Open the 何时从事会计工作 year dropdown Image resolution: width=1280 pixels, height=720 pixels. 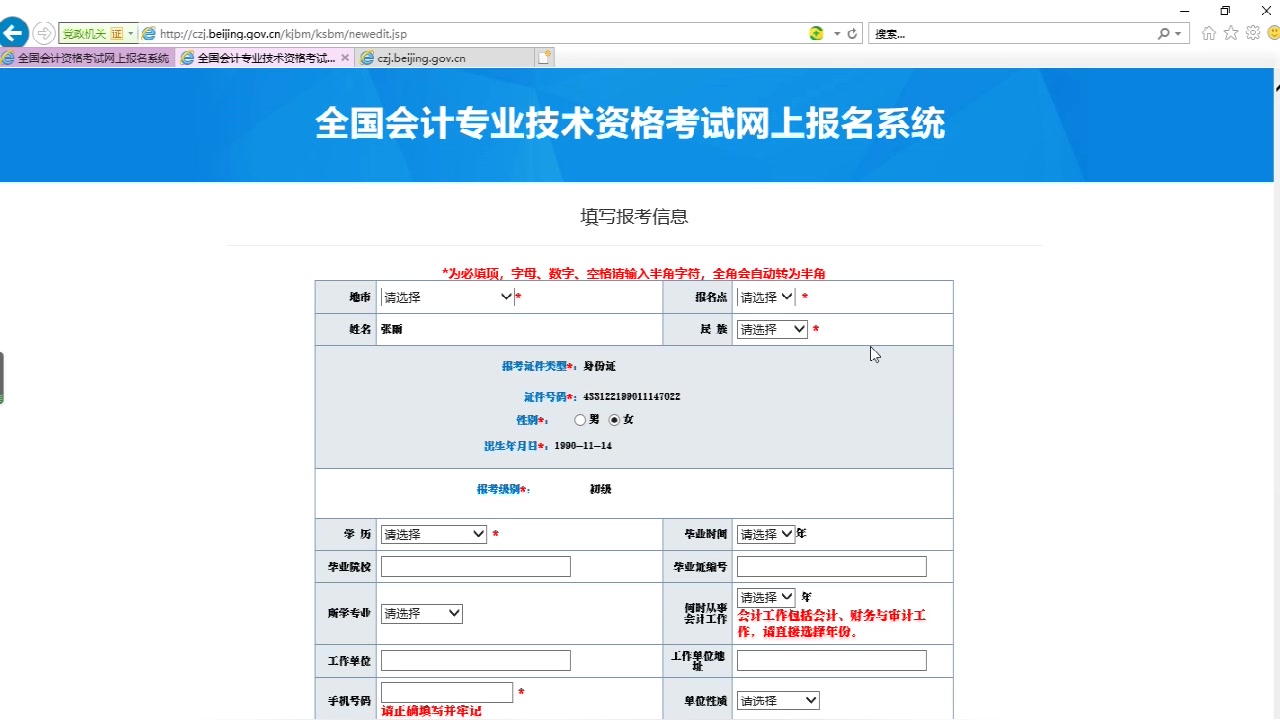click(766, 597)
